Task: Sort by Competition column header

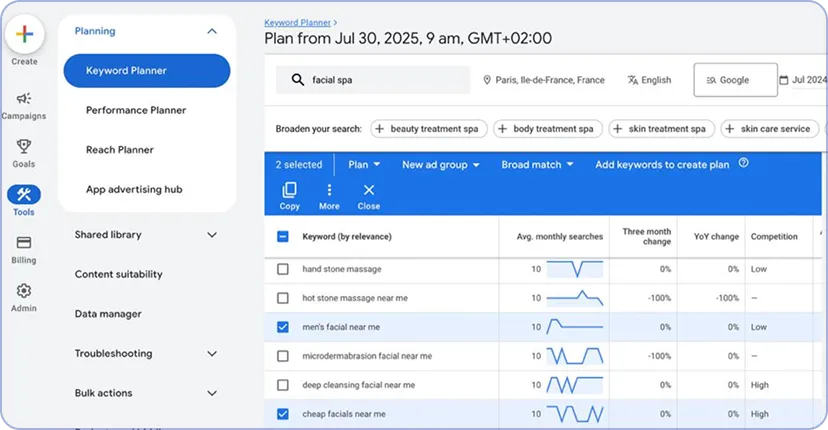Action: pyautogui.click(x=774, y=237)
